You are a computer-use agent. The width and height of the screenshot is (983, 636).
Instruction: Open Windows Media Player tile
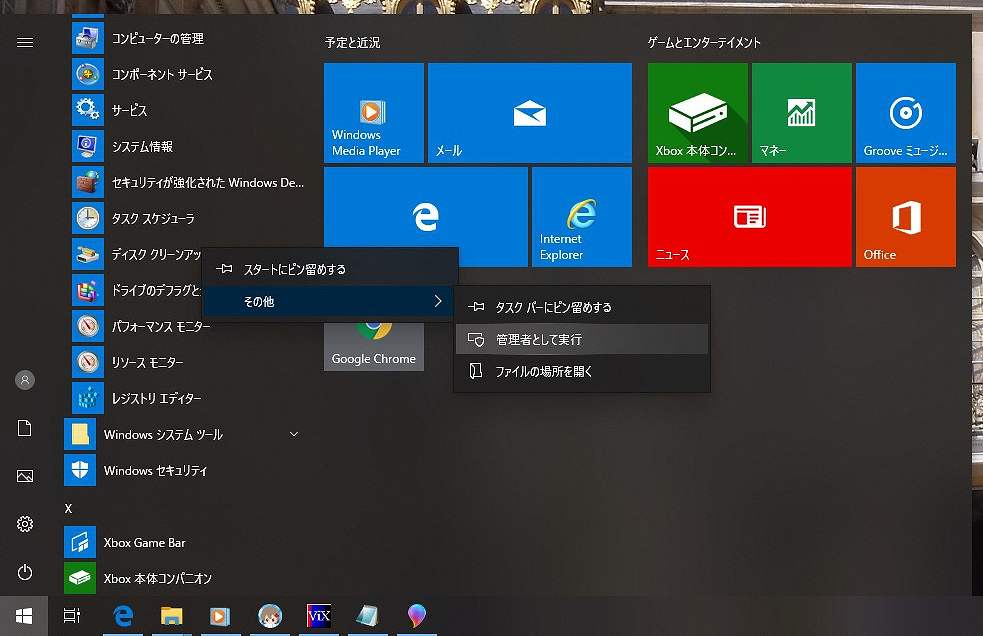tap(374, 113)
